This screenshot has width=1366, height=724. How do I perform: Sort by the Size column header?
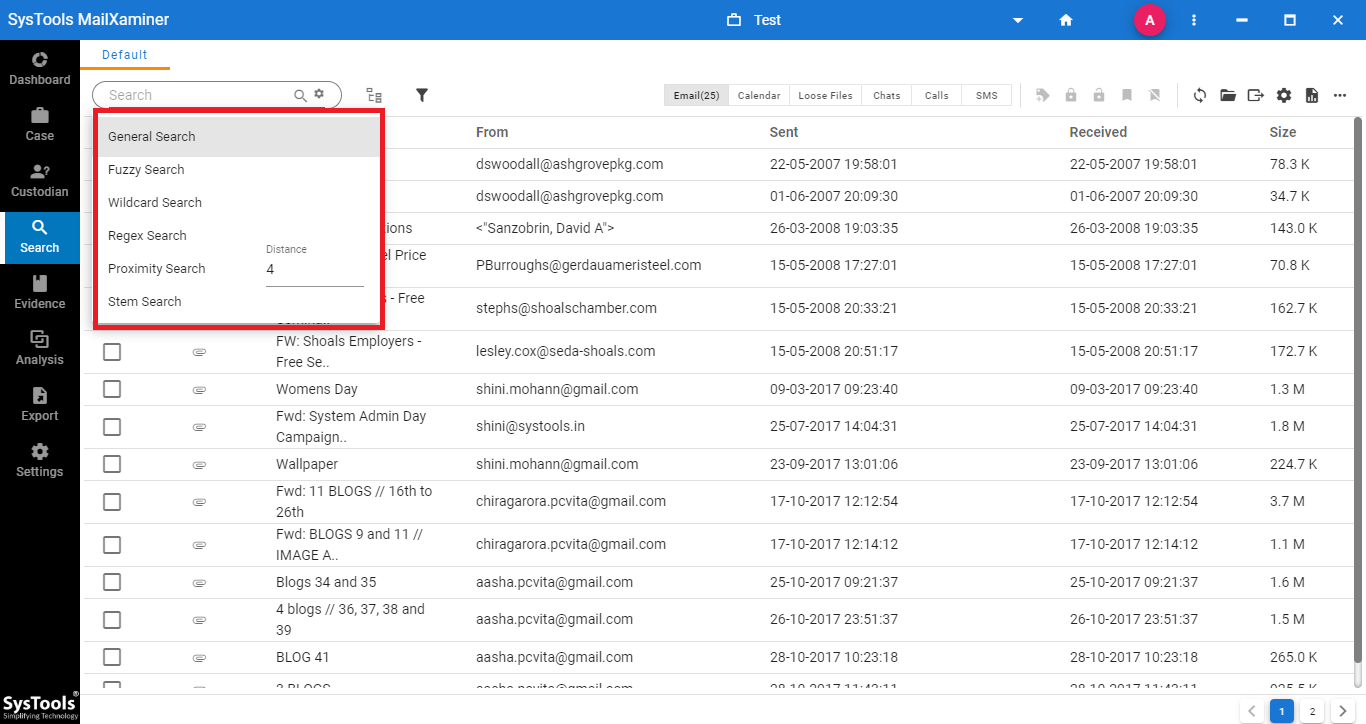coord(1283,132)
